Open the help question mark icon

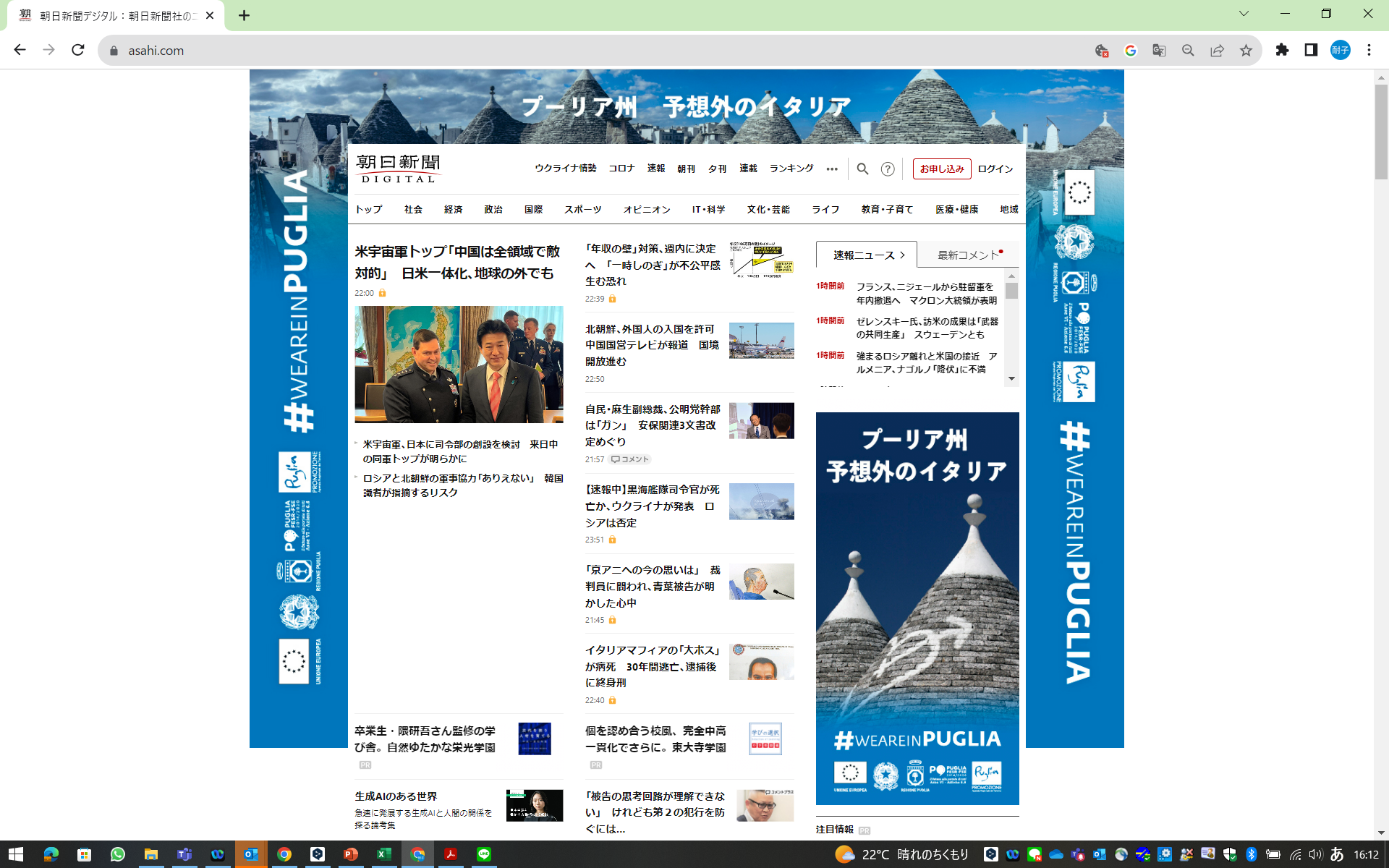[888, 169]
